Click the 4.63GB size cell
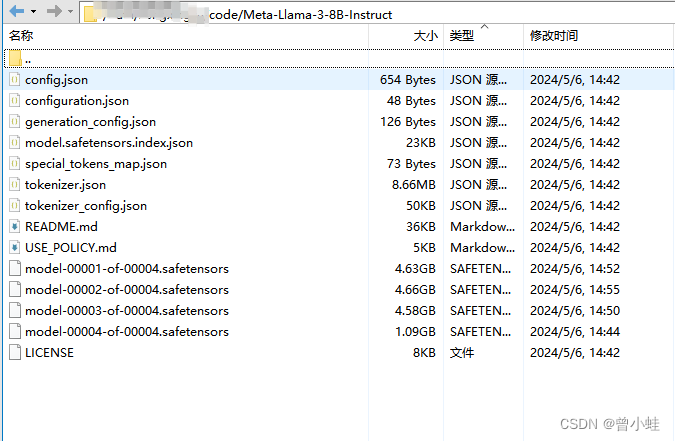The width and height of the screenshot is (675, 441). click(x=415, y=269)
